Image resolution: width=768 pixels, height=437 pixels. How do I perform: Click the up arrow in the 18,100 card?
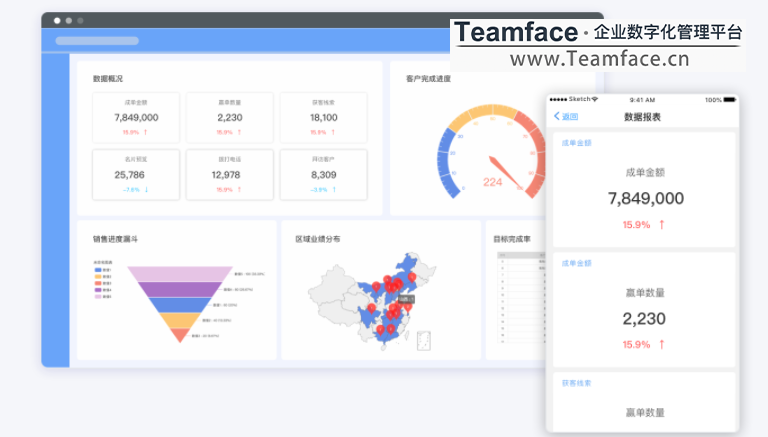coord(334,132)
